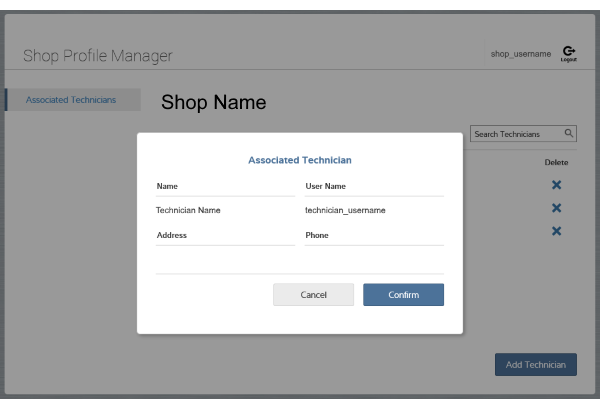Screen dimensions: 600x409
Task: Delete the second technician row
Action: (x=556, y=208)
